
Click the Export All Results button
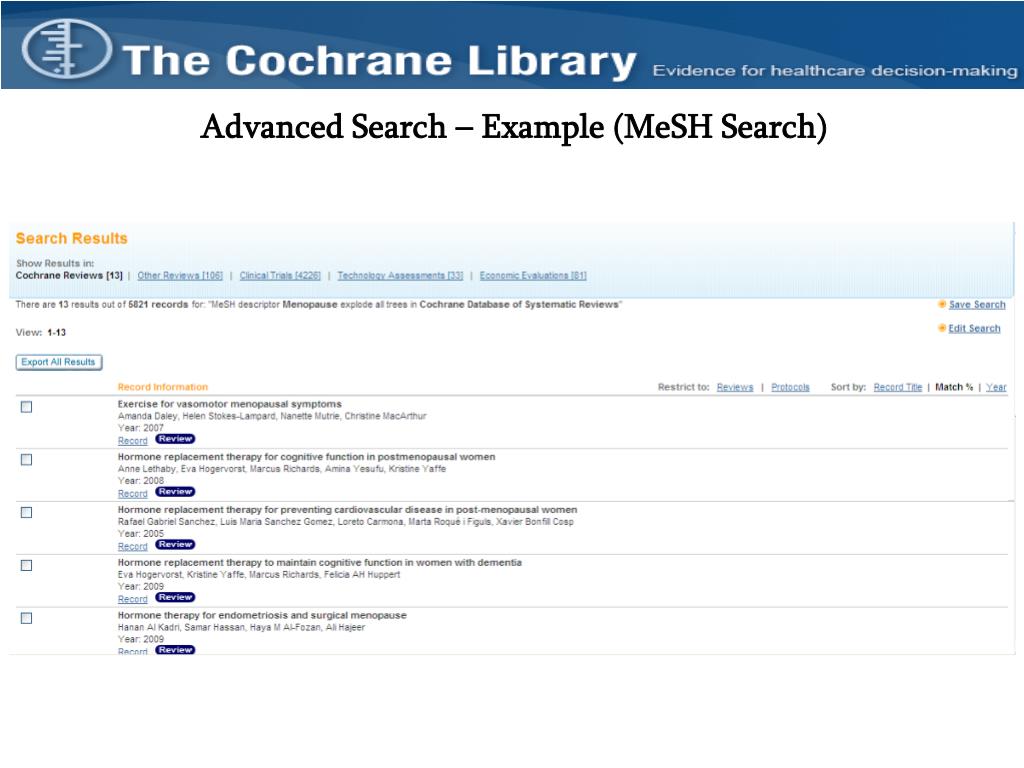59,362
